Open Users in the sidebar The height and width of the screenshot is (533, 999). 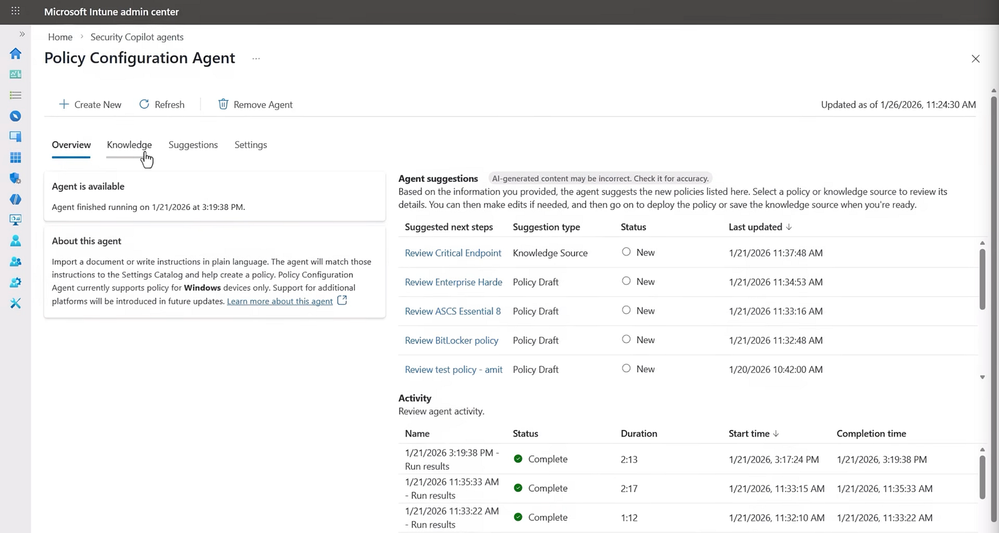pos(15,241)
